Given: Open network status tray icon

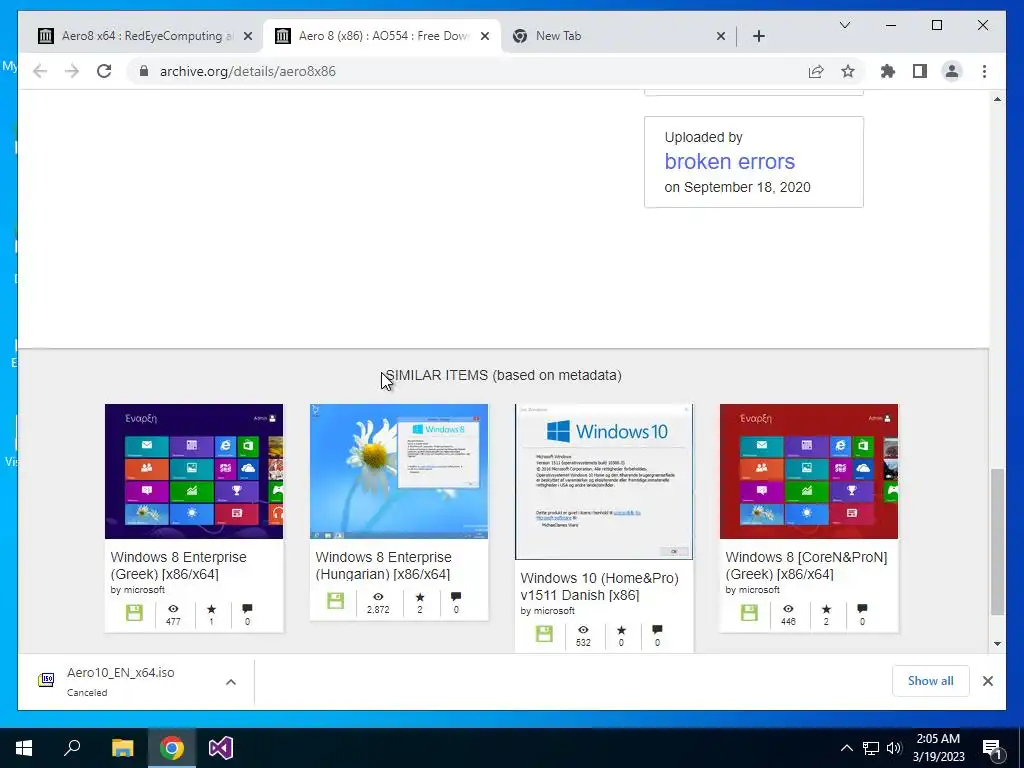Looking at the screenshot, I should [871, 748].
